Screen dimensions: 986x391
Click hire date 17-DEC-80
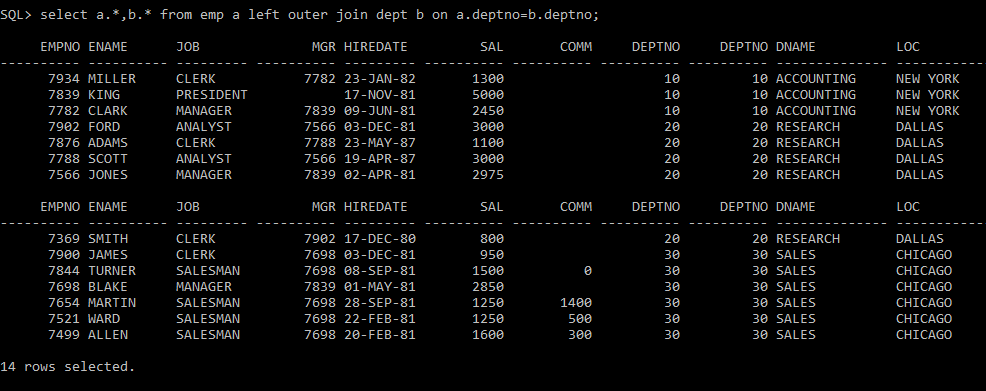coord(380,239)
